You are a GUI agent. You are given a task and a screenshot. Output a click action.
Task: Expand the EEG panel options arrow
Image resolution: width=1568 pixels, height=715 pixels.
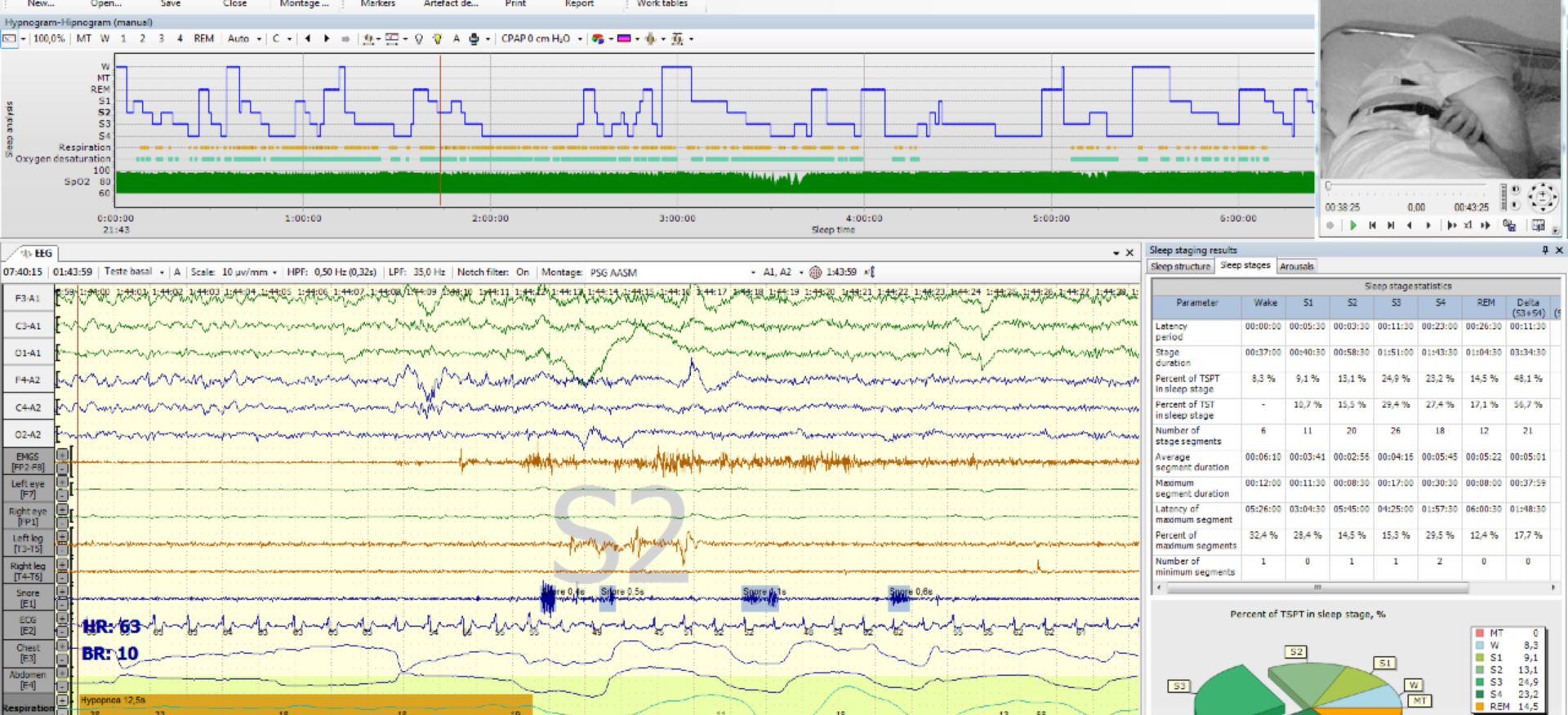pyautogui.click(x=1116, y=253)
